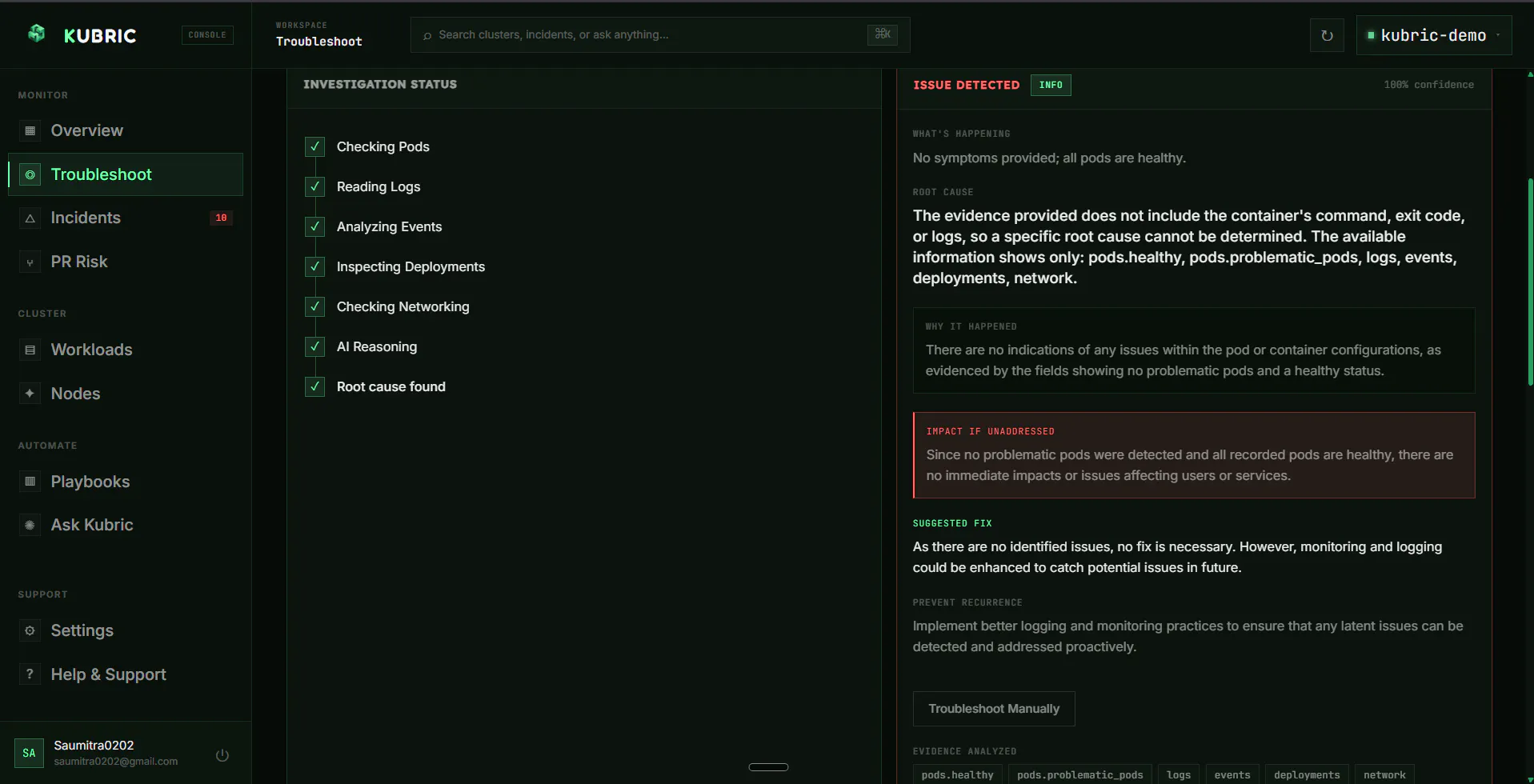Click the pods.problematic_pods evidence tag
Screen dimensions: 1534x784
tap(1079, 775)
